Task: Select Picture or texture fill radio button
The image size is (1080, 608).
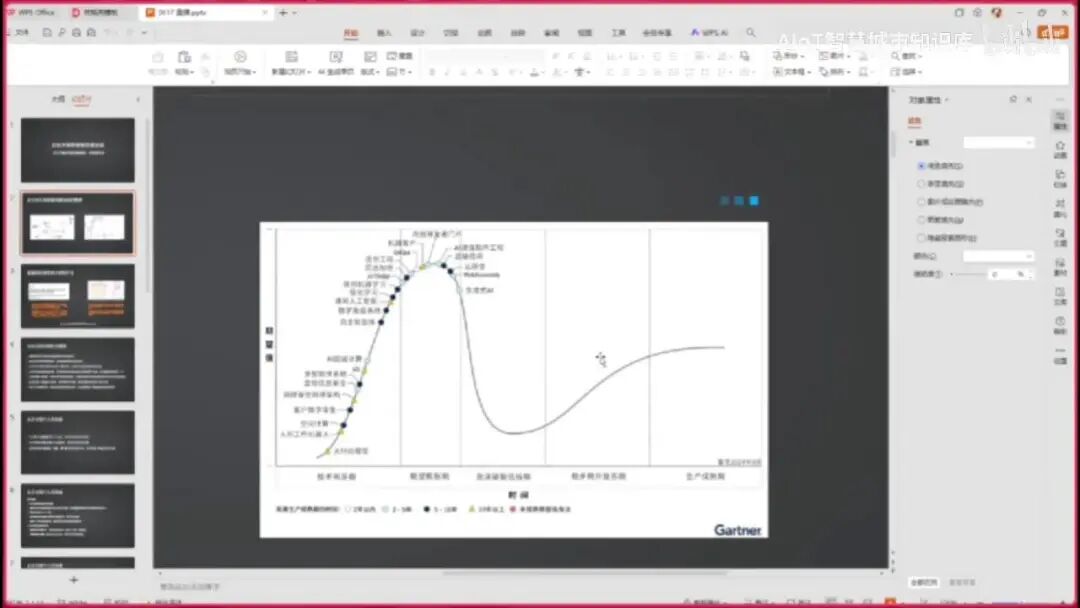Action: [x=922, y=202]
